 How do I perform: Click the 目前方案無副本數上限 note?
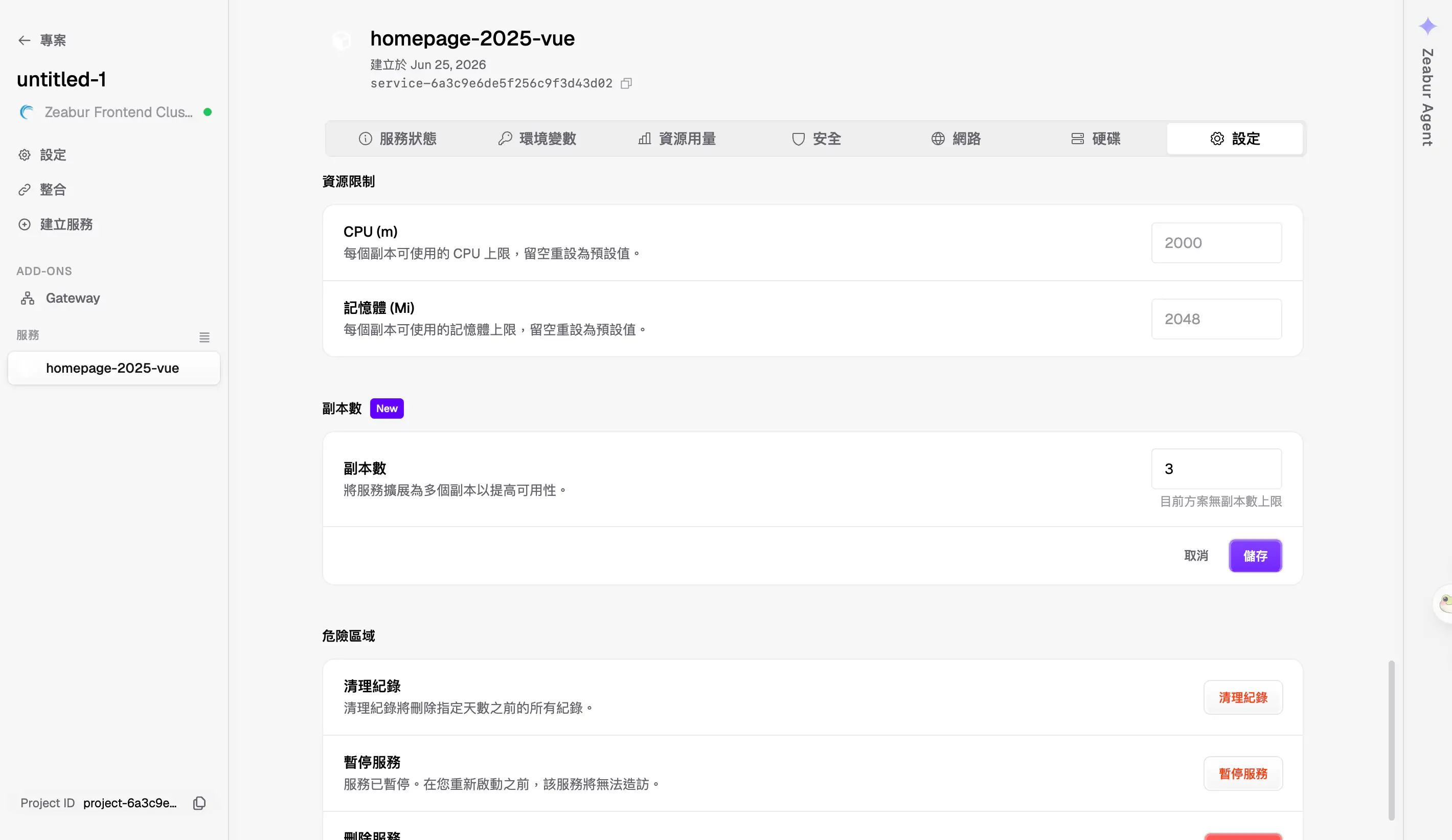tap(1220, 502)
